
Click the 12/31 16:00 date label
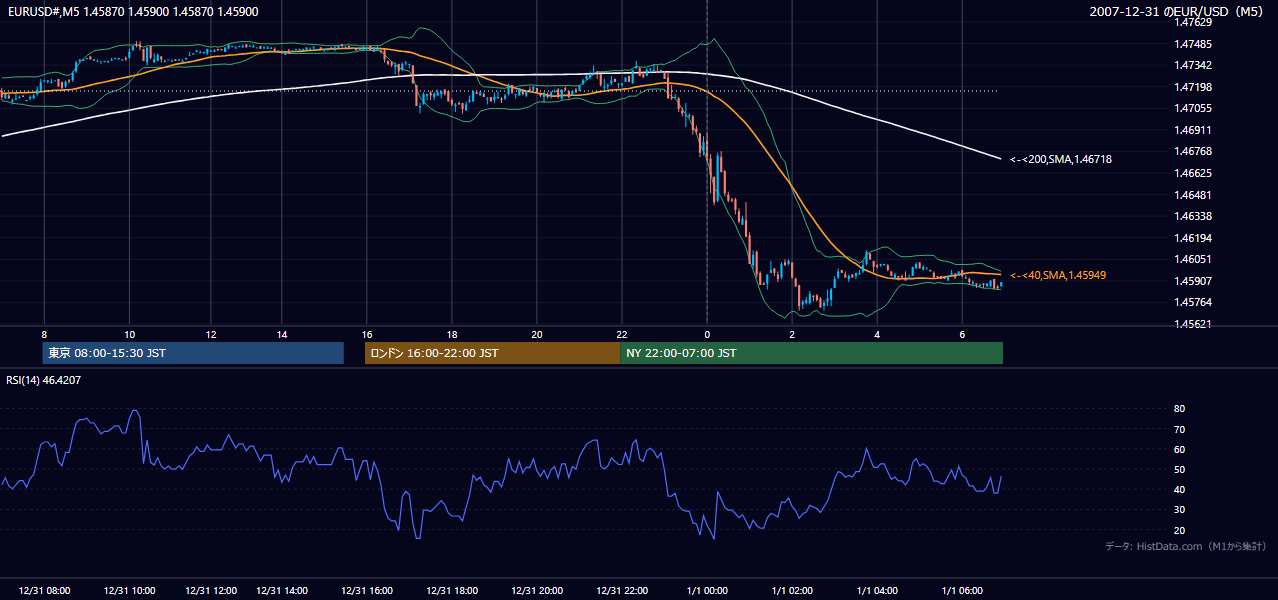click(367, 591)
